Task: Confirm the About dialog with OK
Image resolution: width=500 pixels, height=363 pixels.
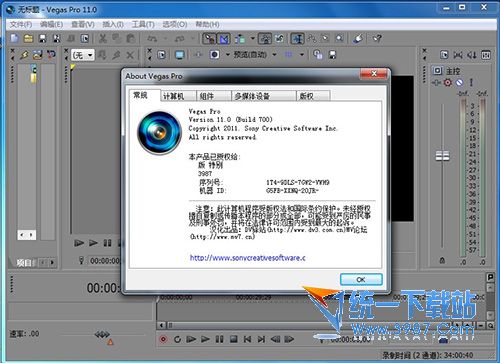Action: (x=361, y=280)
